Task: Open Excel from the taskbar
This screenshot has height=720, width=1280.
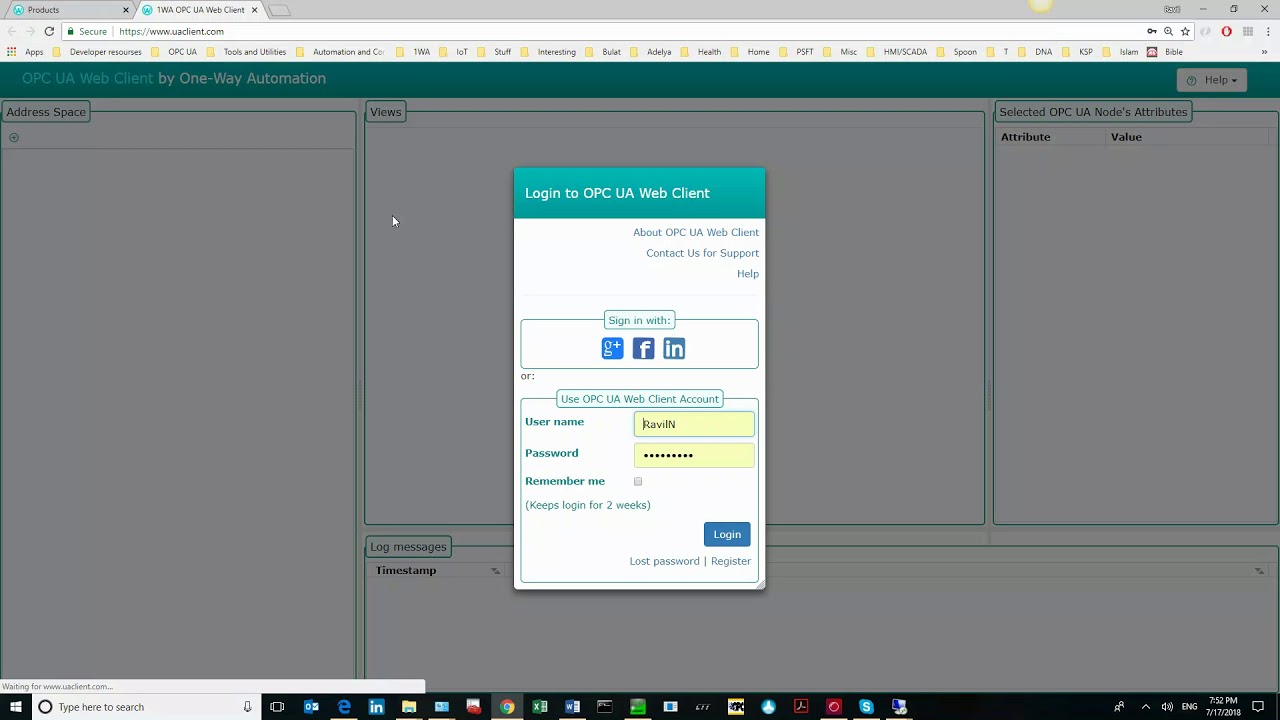Action: [x=540, y=707]
